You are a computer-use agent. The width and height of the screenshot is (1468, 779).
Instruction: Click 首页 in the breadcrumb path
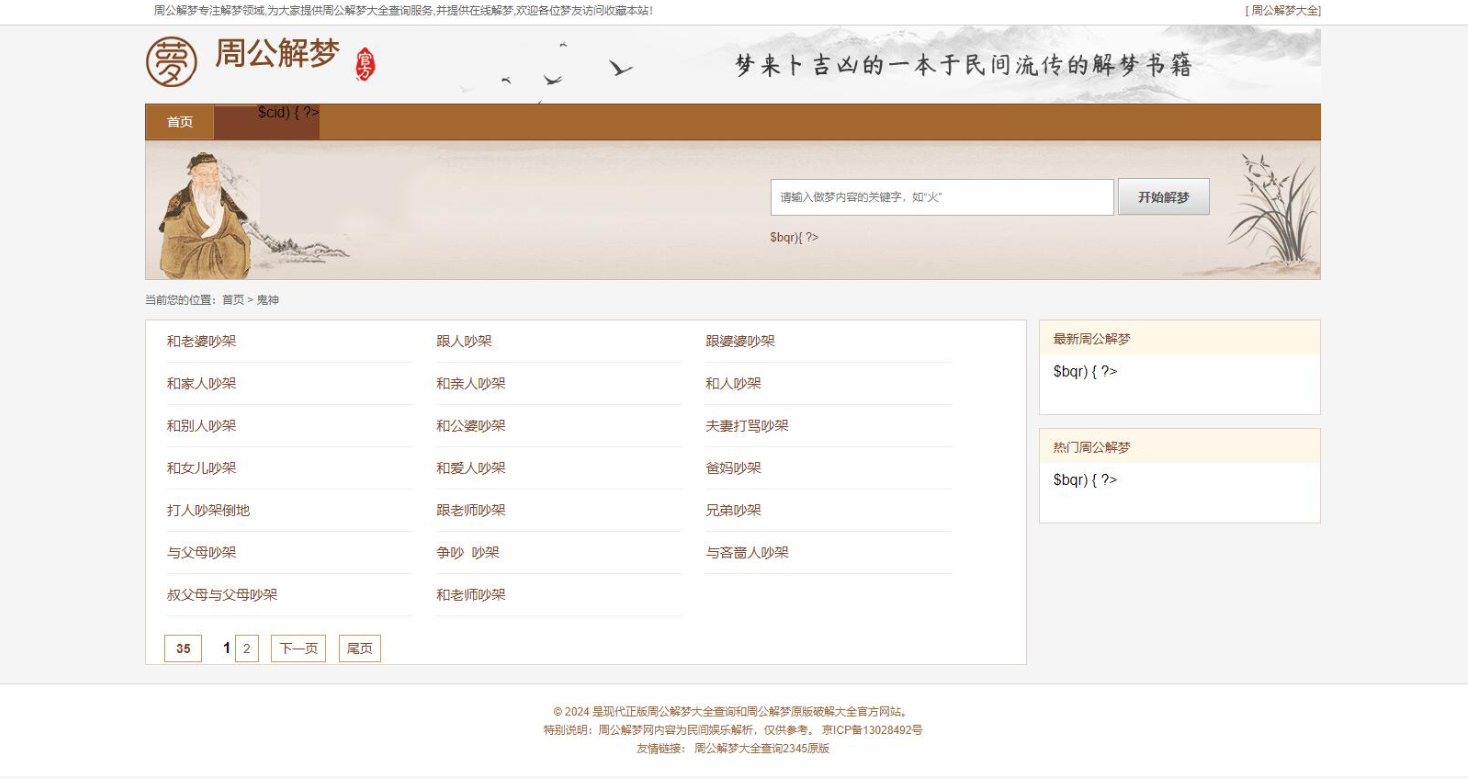233,300
